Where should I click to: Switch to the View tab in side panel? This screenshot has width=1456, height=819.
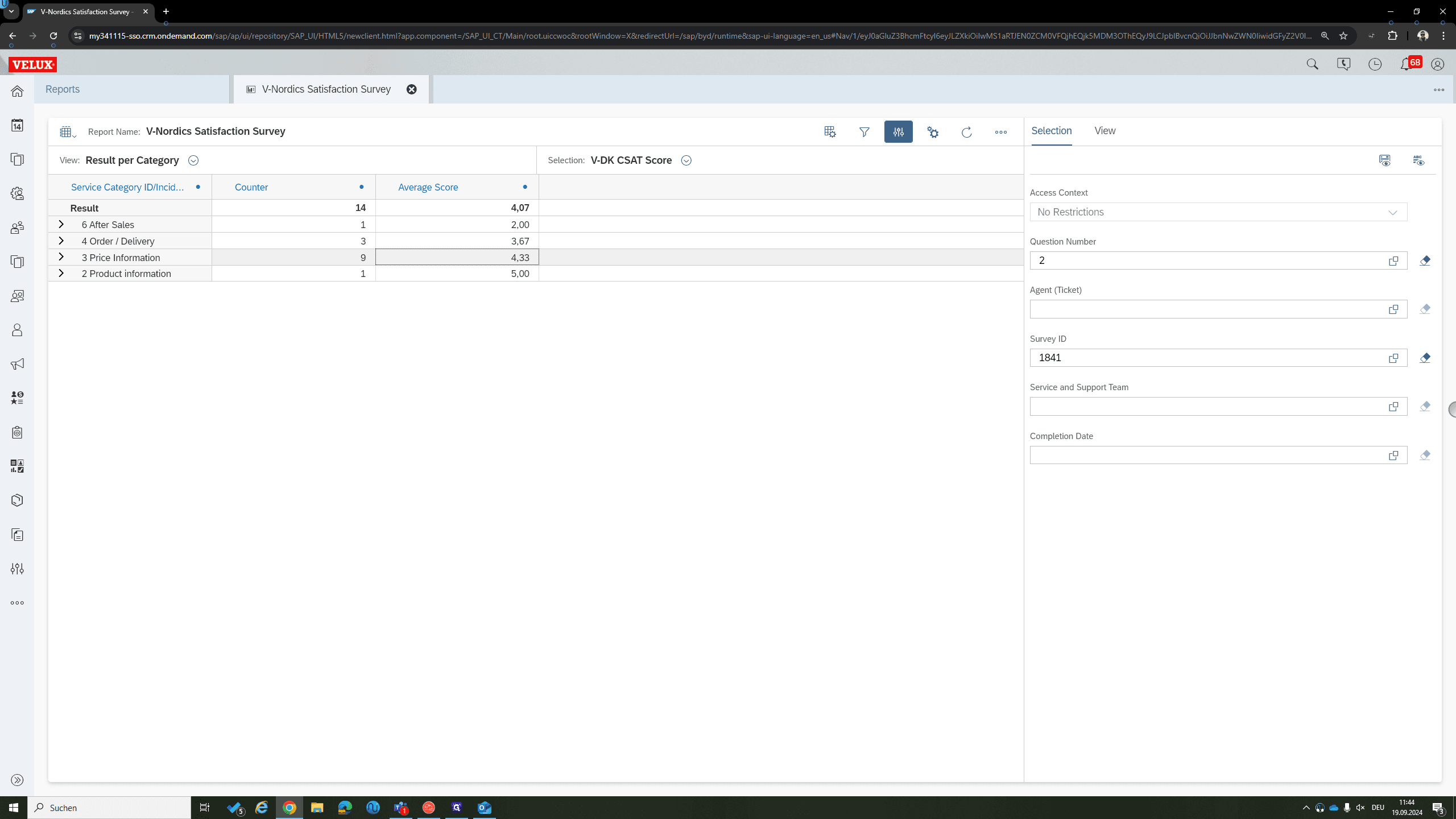1105,131
